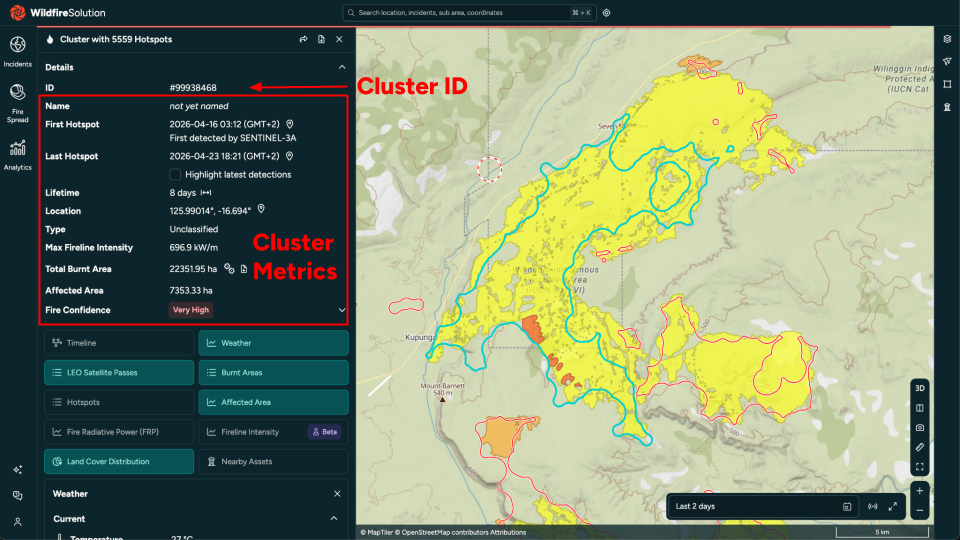Click the 'not yet named' name value
This screenshot has height=540, width=960.
199,106
